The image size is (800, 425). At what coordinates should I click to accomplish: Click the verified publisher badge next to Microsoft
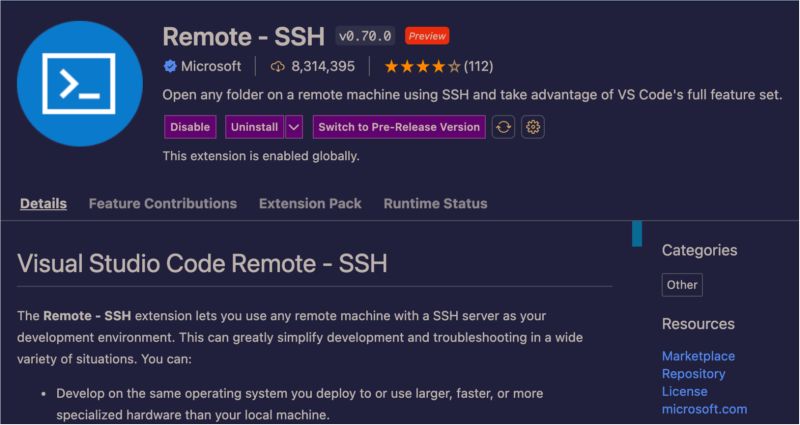point(170,66)
